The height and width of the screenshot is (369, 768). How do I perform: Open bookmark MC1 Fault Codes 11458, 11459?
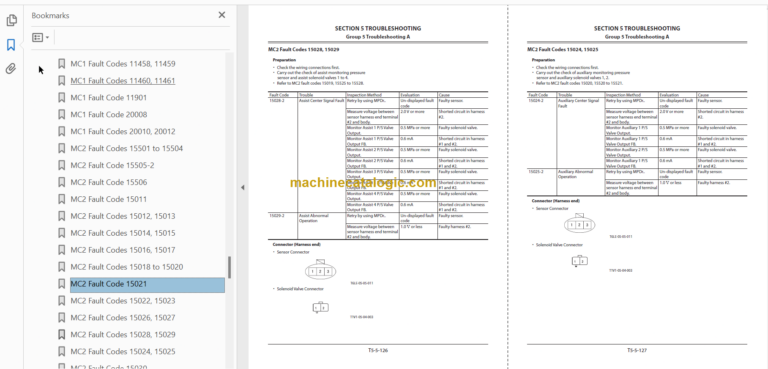[x=122, y=64]
